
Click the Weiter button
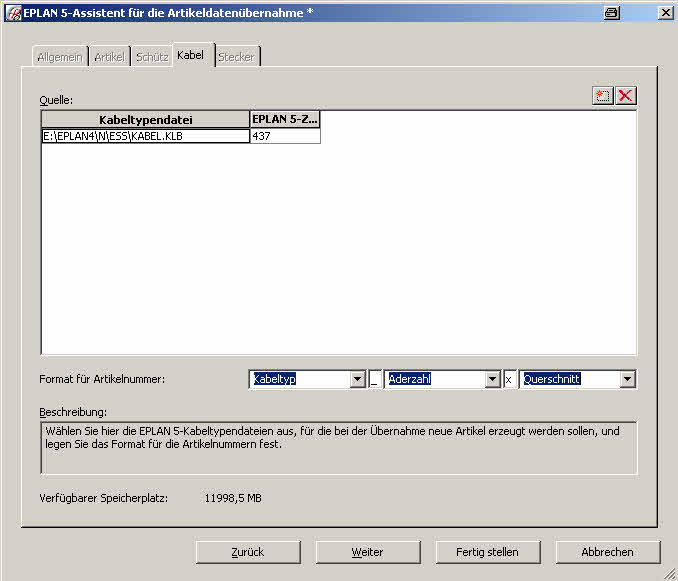pos(368,552)
